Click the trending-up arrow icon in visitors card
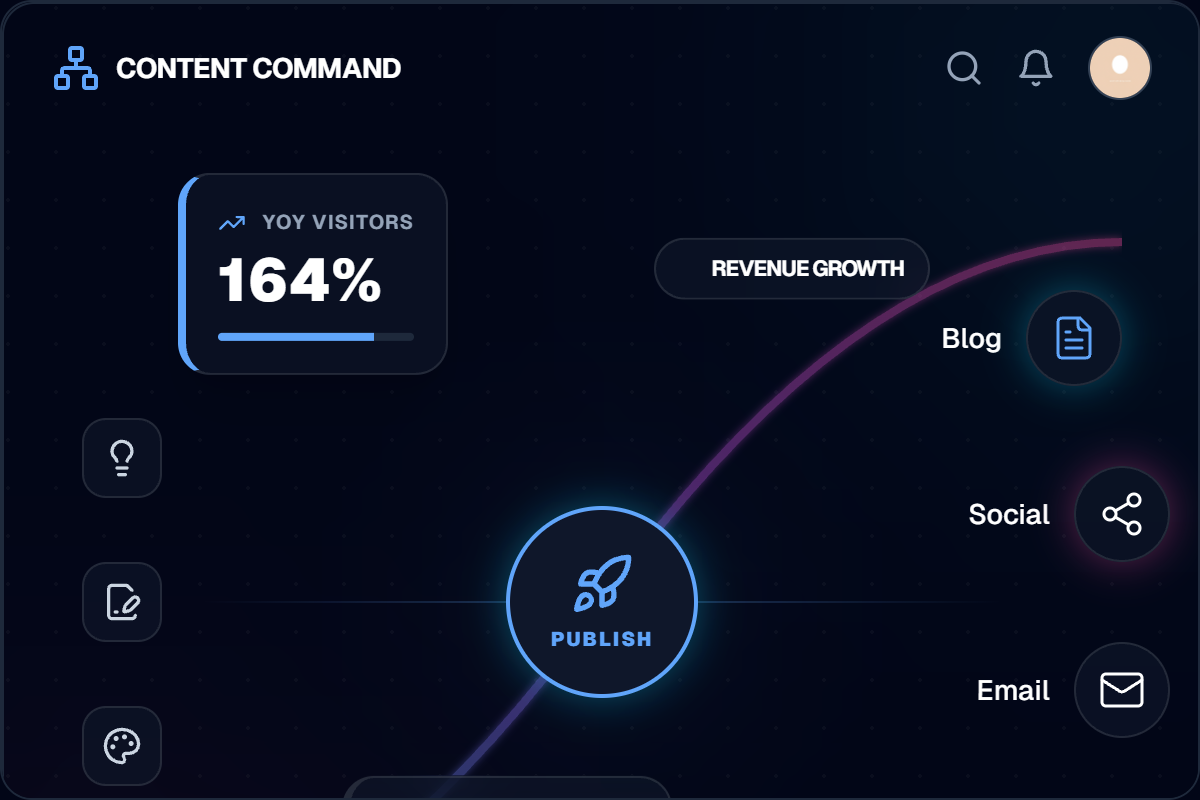The image size is (1200, 800). (x=232, y=222)
